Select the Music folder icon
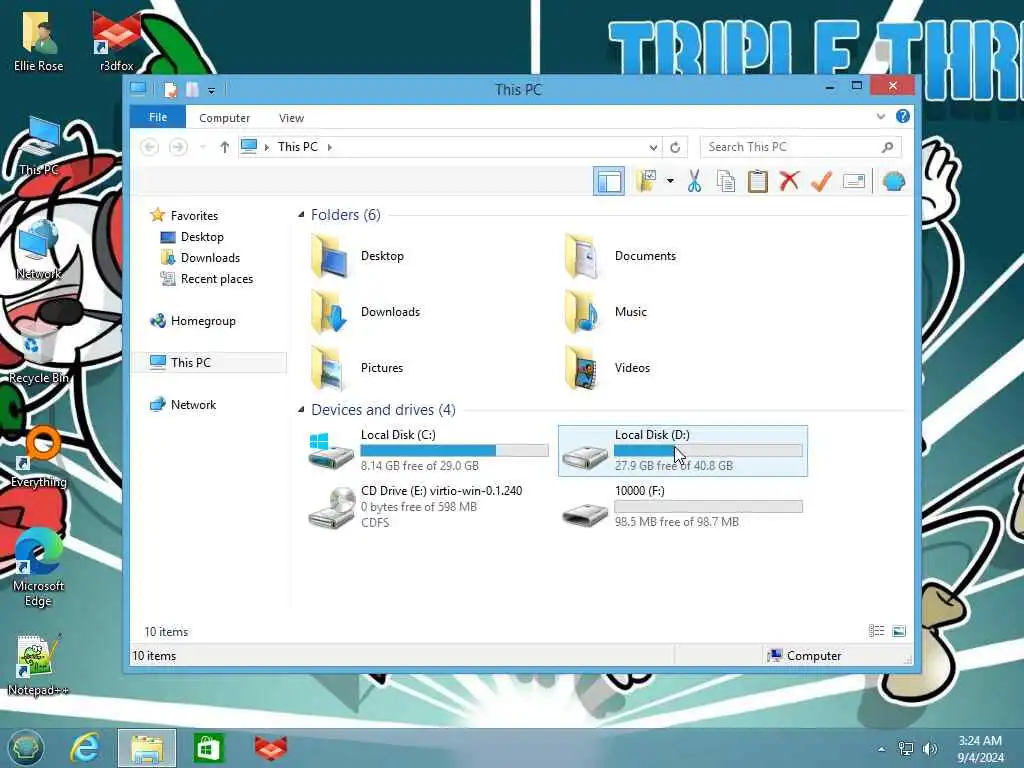The height and width of the screenshot is (768, 1024). click(583, 312)
